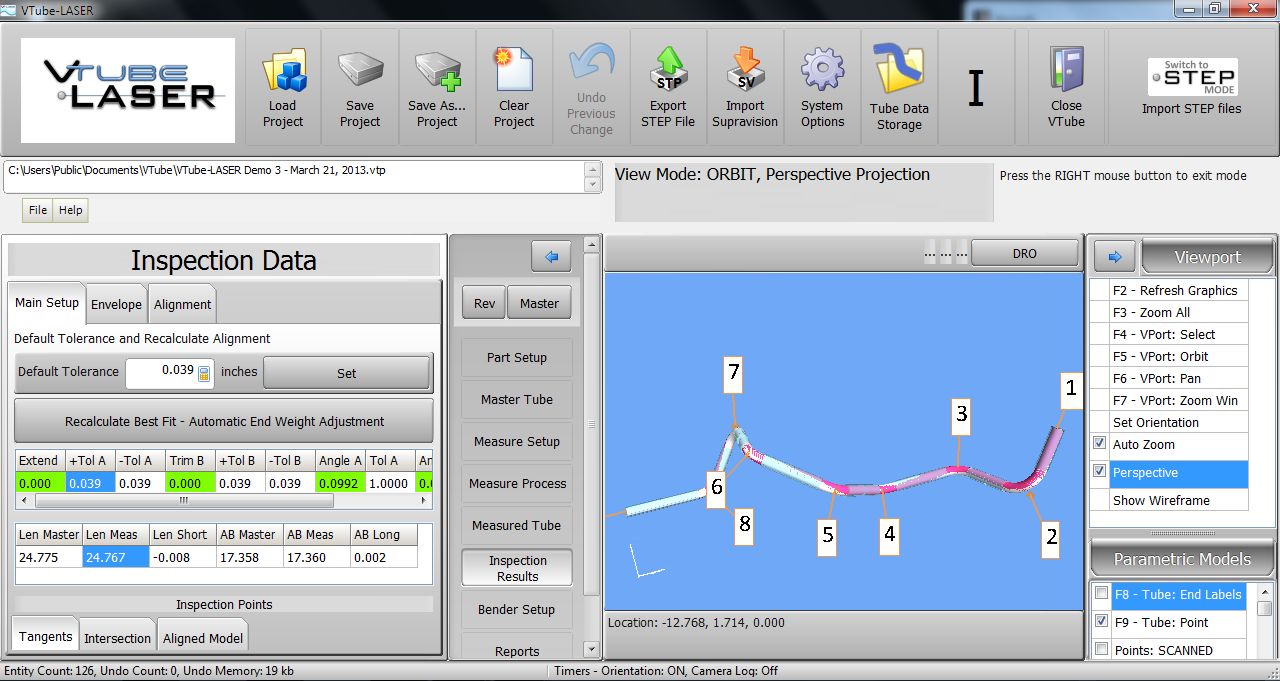The width and height of the screenshot is (1280, 681).
Task: Open Save As Project
Action: tap(438, 74)
